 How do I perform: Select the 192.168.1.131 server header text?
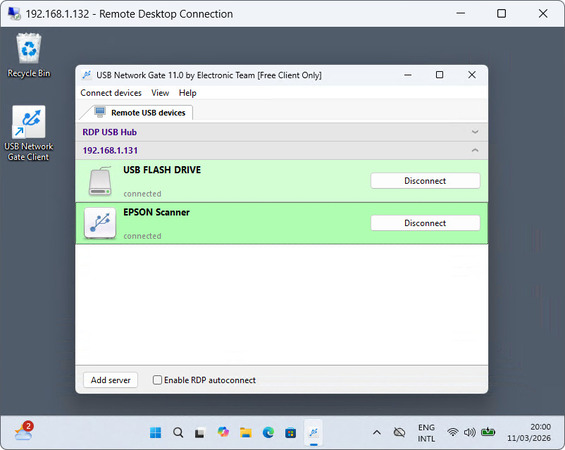click(110, 151)
